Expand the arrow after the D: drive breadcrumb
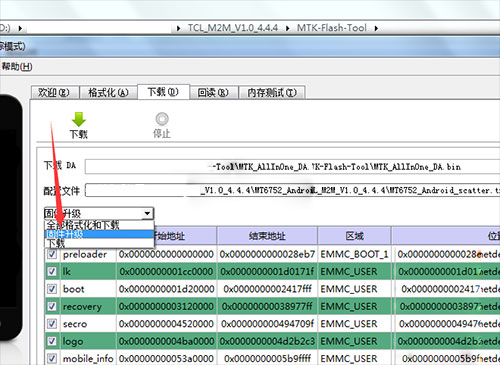500x365 pixels. pos(20,29)
